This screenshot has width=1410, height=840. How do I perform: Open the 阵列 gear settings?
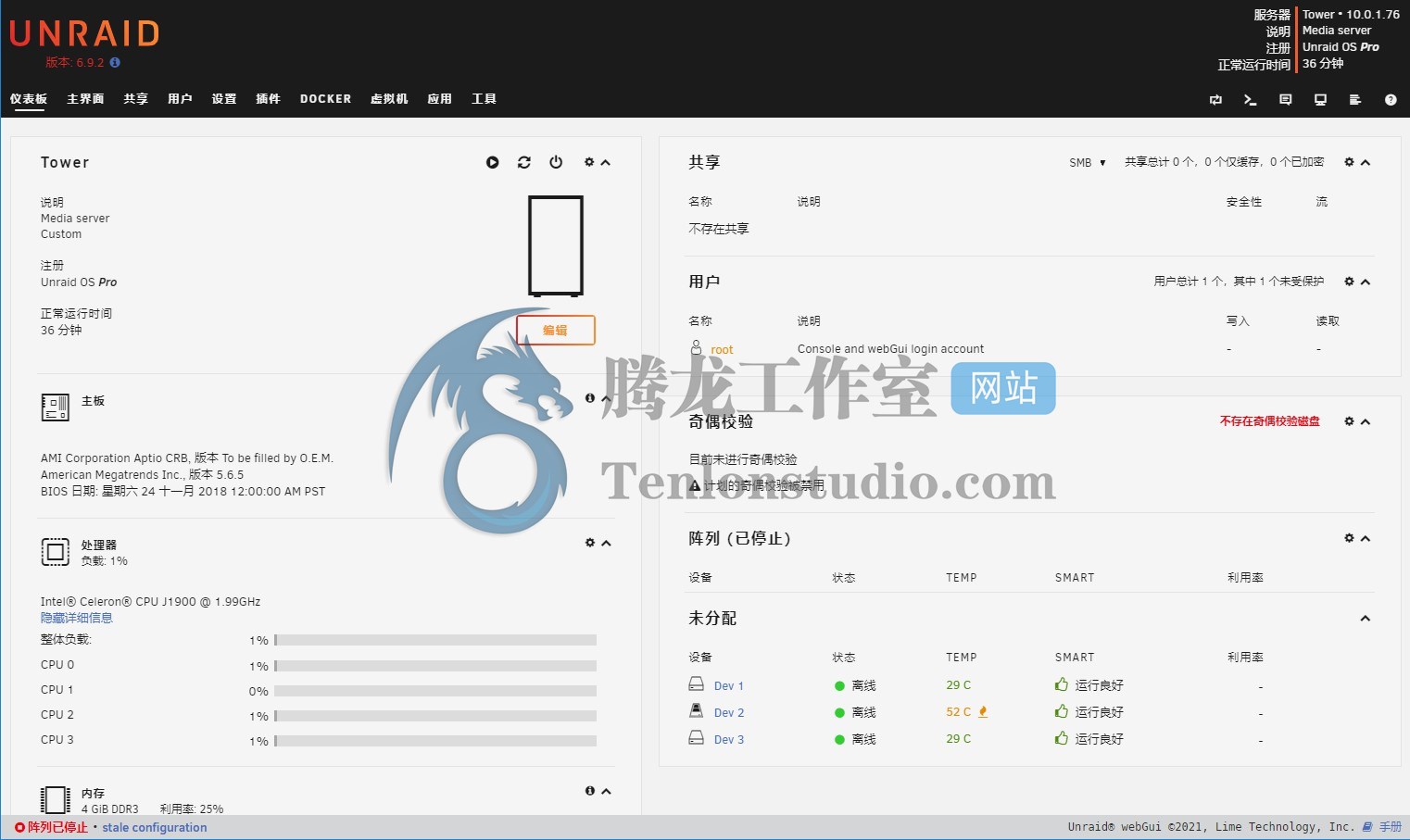1349,538
